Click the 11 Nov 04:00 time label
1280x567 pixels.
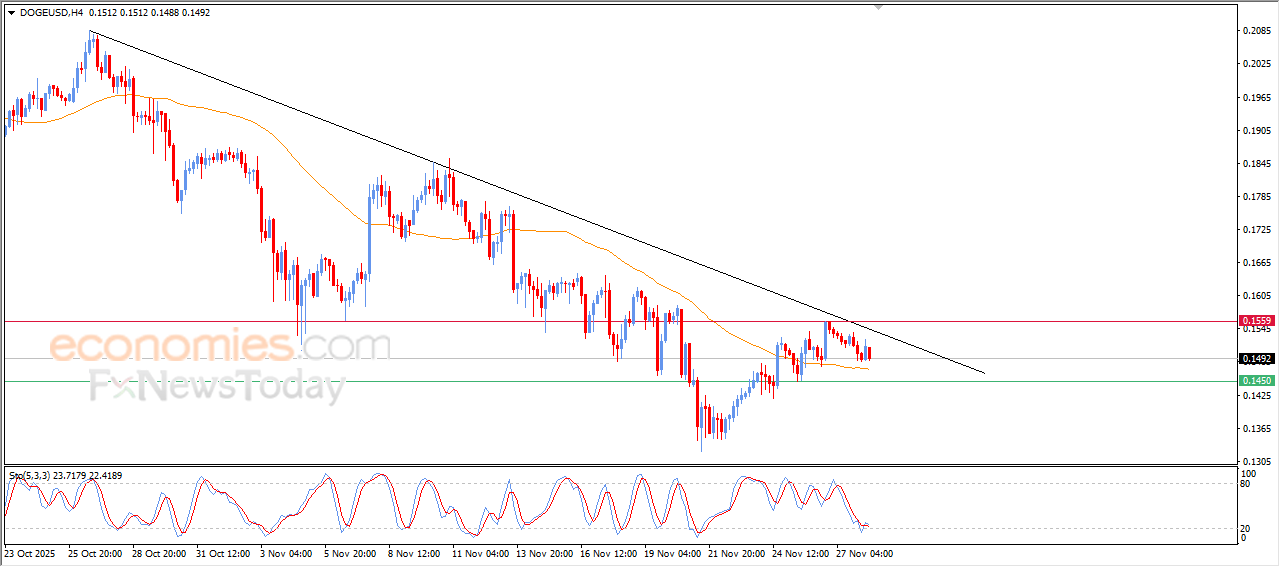coord(480,553)
